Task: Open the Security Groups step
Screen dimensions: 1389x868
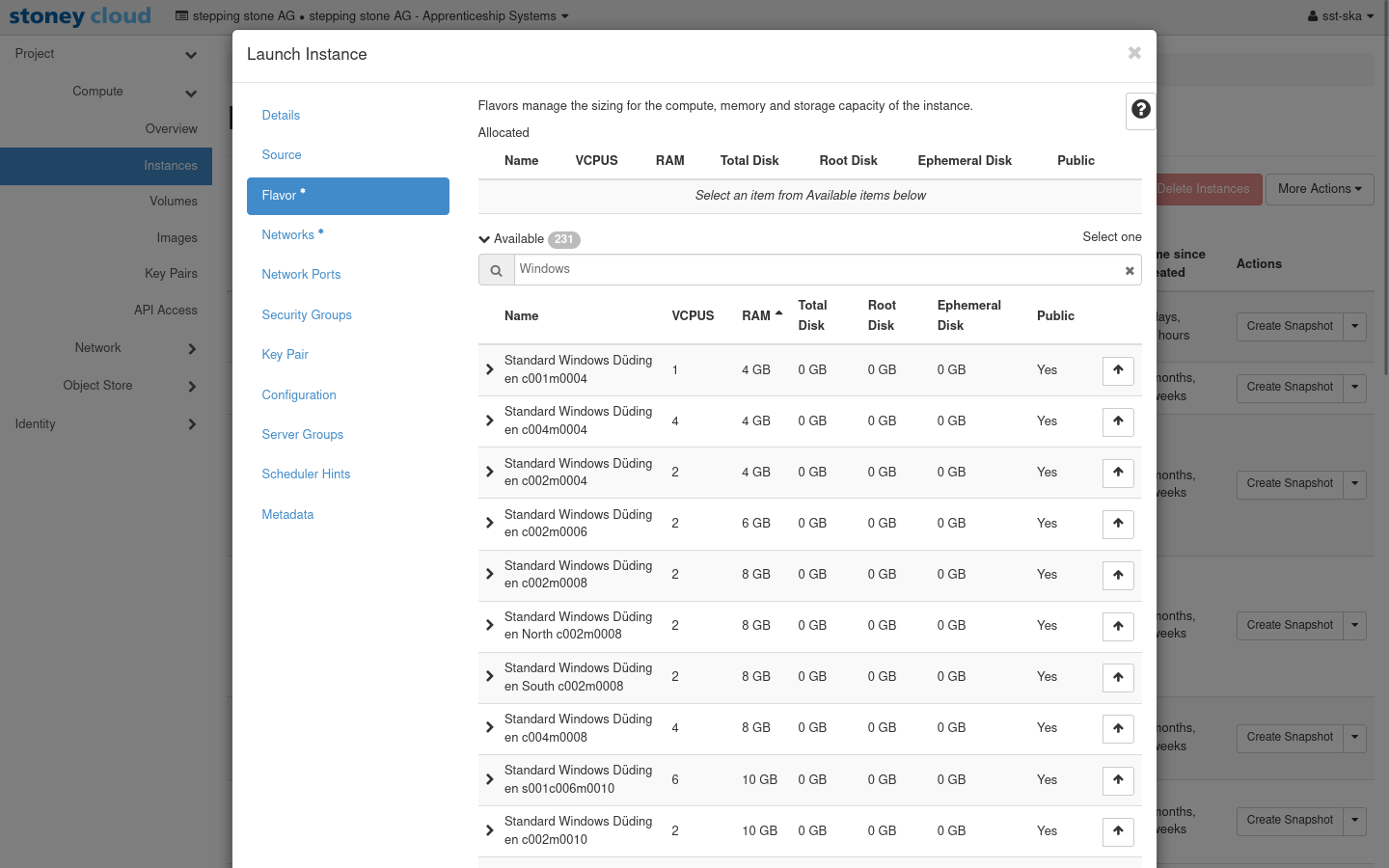Action: coord(307,315)
